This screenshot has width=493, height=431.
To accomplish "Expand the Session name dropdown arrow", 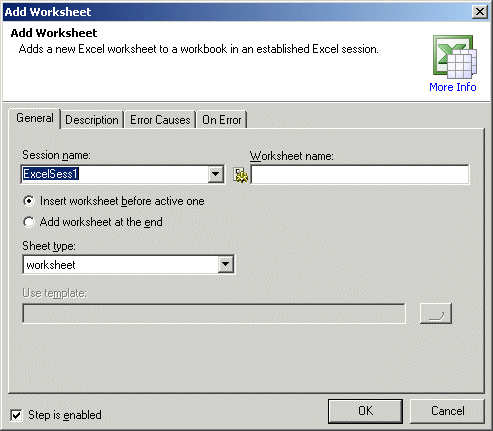I will tap(216, 174).
